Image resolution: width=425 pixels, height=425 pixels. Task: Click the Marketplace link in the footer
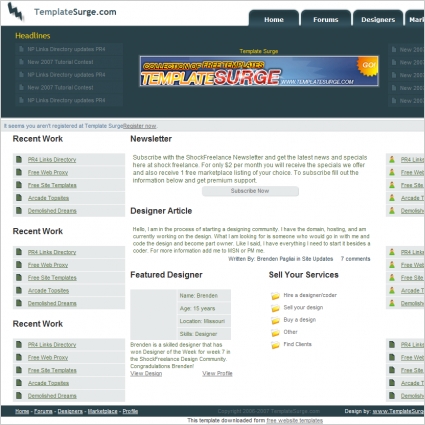click(102, 411)
